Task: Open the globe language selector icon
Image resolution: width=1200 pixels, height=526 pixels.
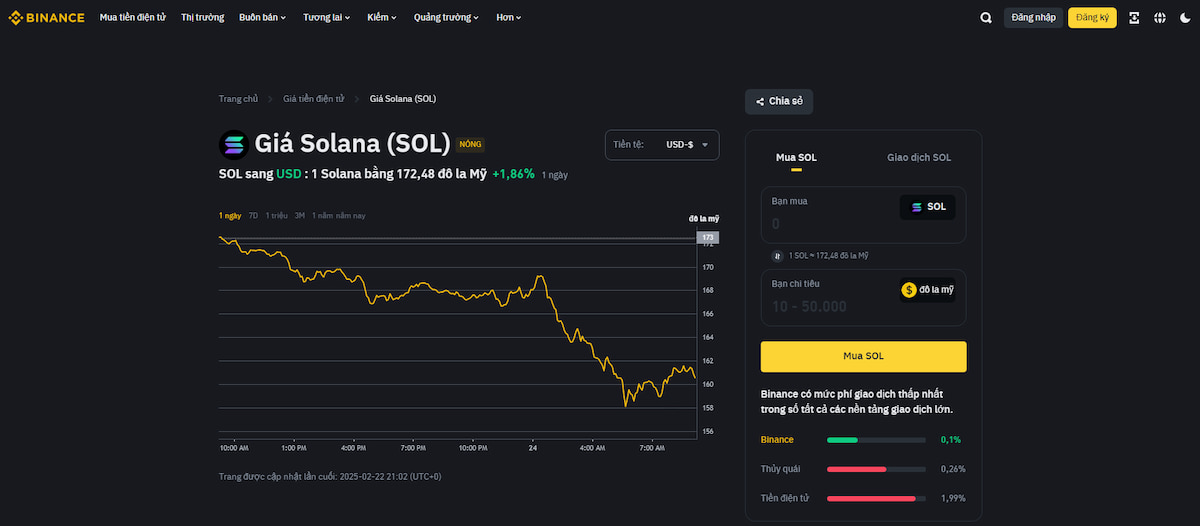Action: pos(1160,17)
